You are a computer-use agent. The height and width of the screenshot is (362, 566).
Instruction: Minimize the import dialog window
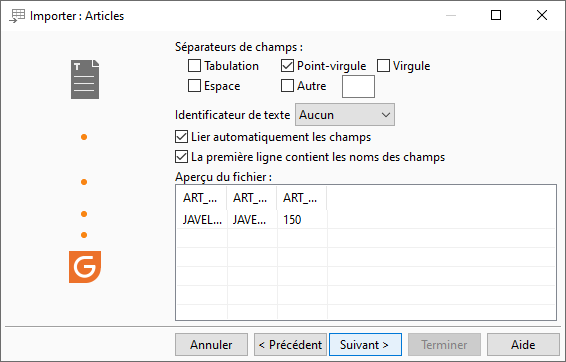[x=451, y=16]
